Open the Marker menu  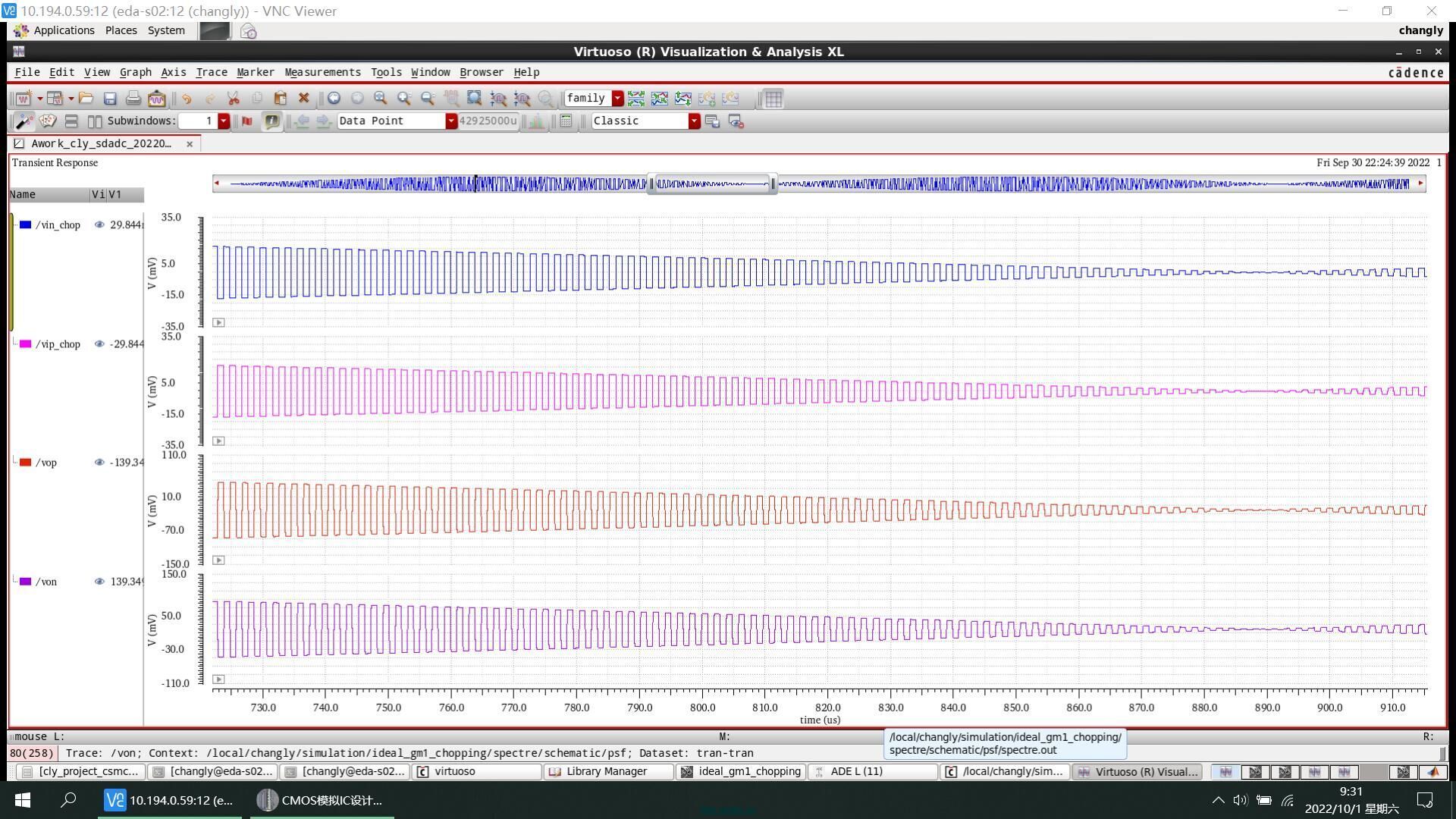256,73
